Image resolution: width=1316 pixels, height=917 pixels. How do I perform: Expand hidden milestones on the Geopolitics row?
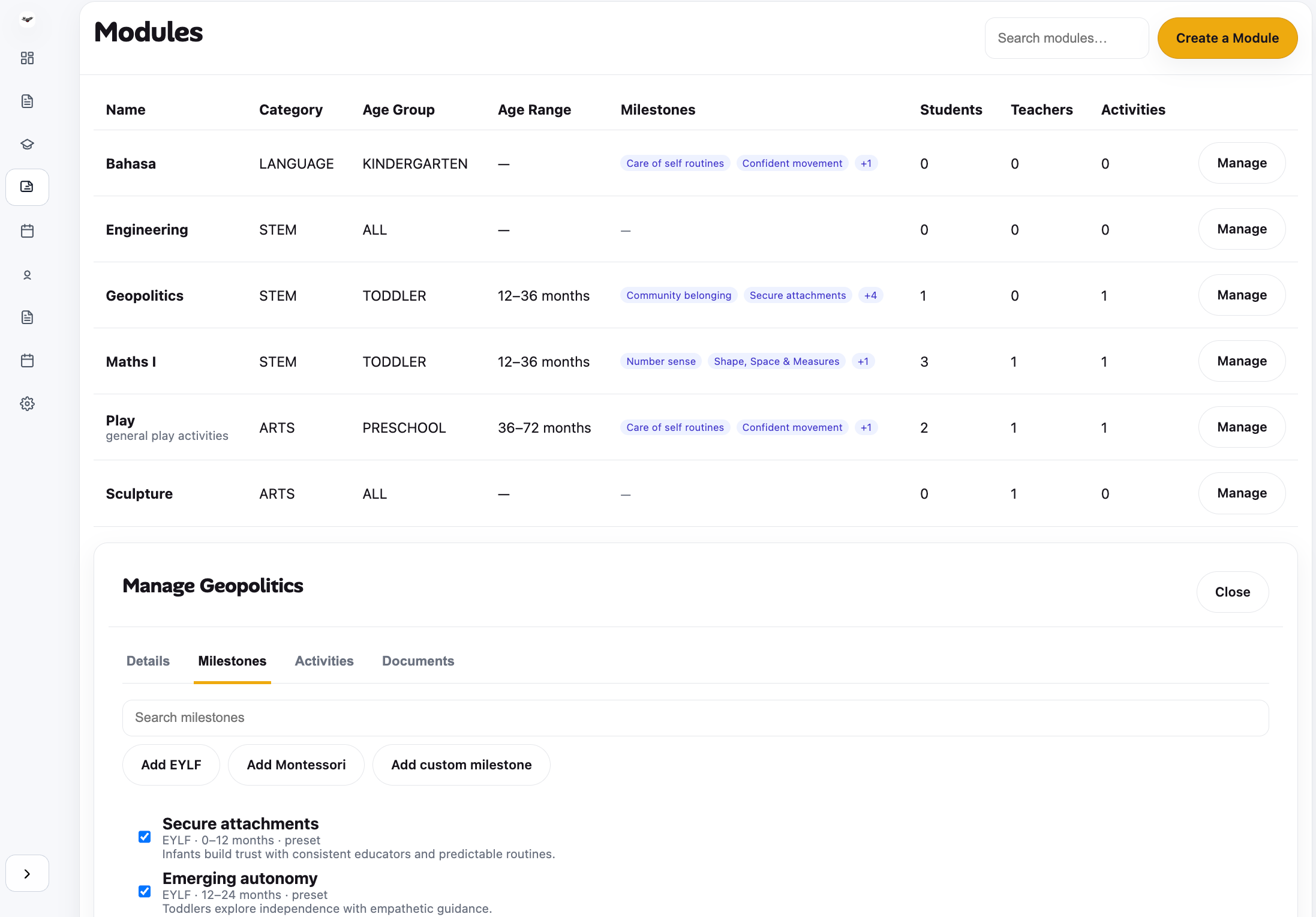pyautogui.click(x=870, y=295)
